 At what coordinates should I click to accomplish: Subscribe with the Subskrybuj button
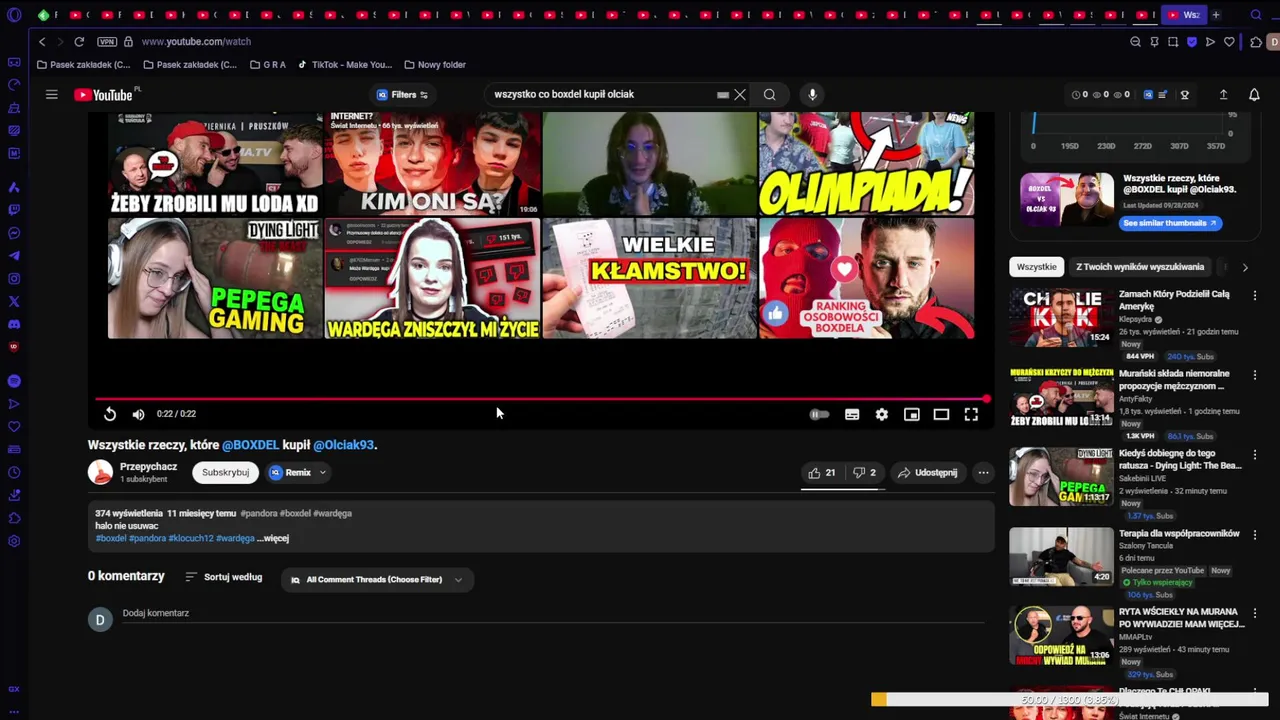tap(225, 472)
